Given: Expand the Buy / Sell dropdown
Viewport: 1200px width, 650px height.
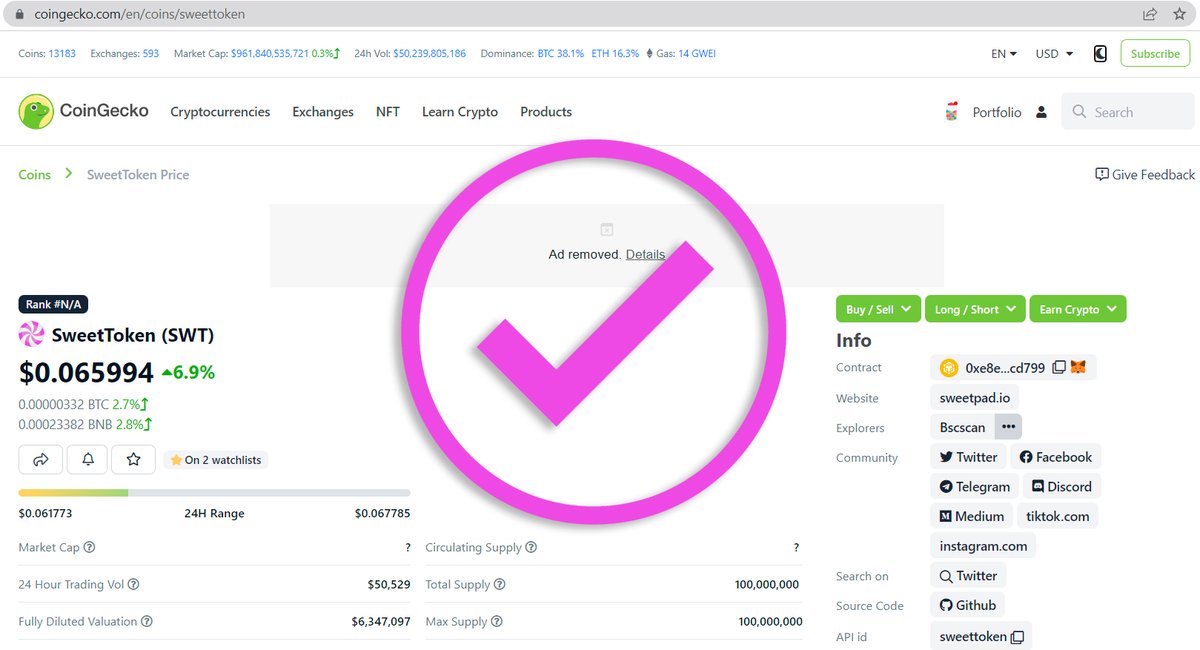Looking at the screenshot, I should coord(878,309).
